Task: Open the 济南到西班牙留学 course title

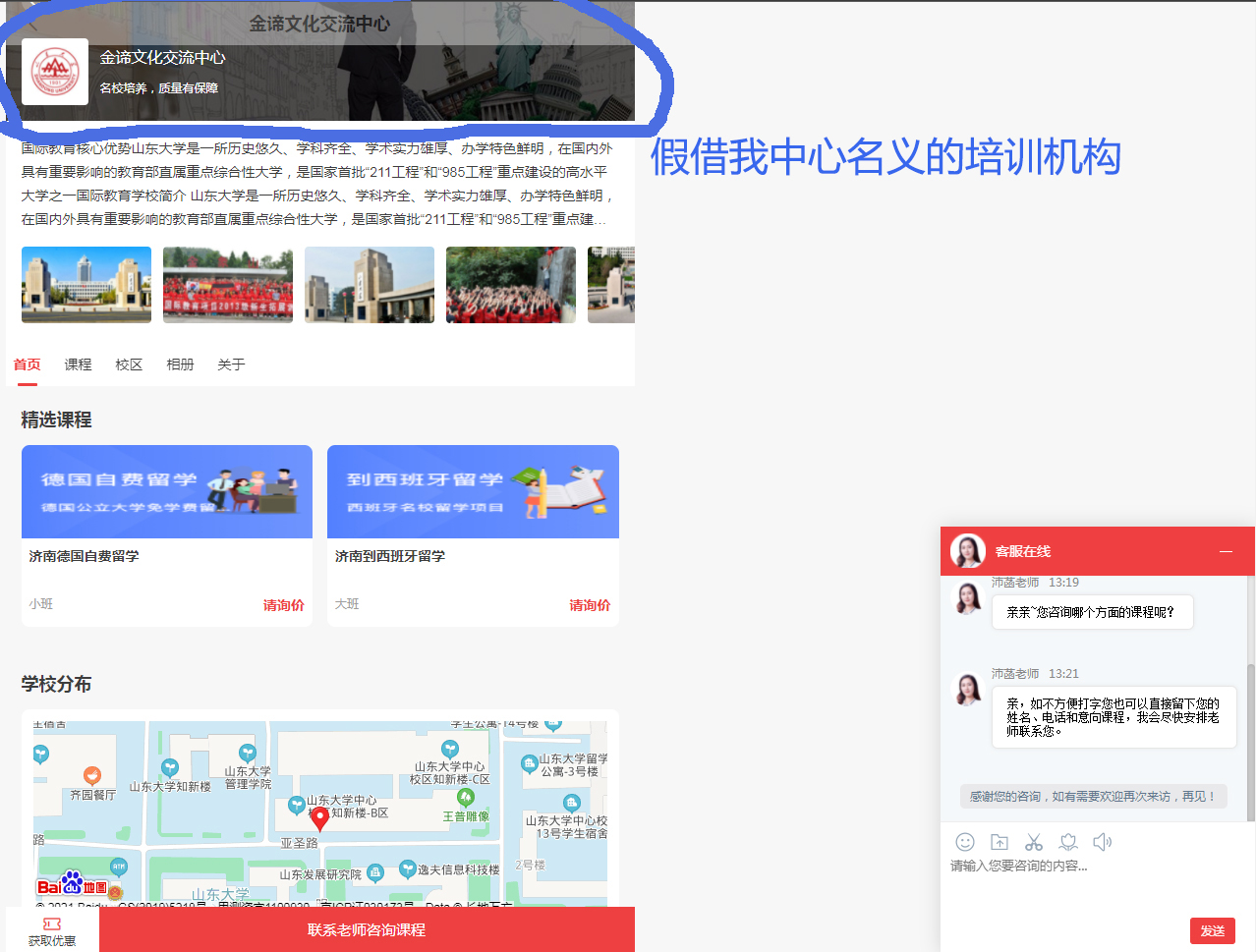Action: (390, 556)
